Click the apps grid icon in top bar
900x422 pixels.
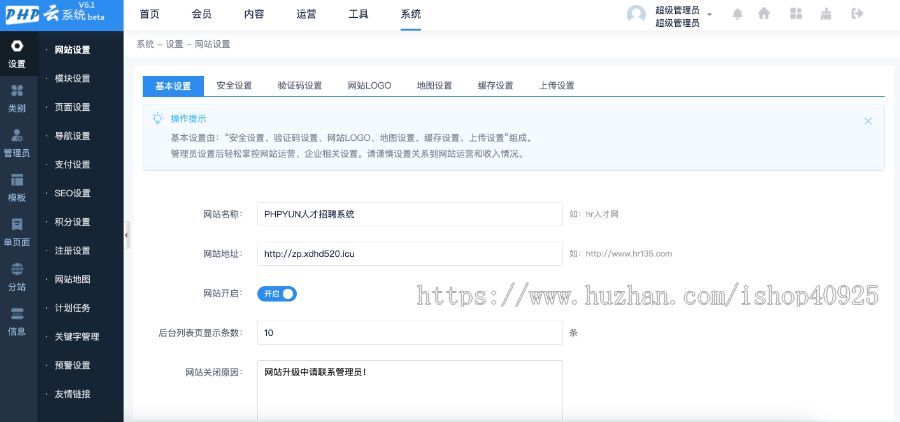[795, 14]
